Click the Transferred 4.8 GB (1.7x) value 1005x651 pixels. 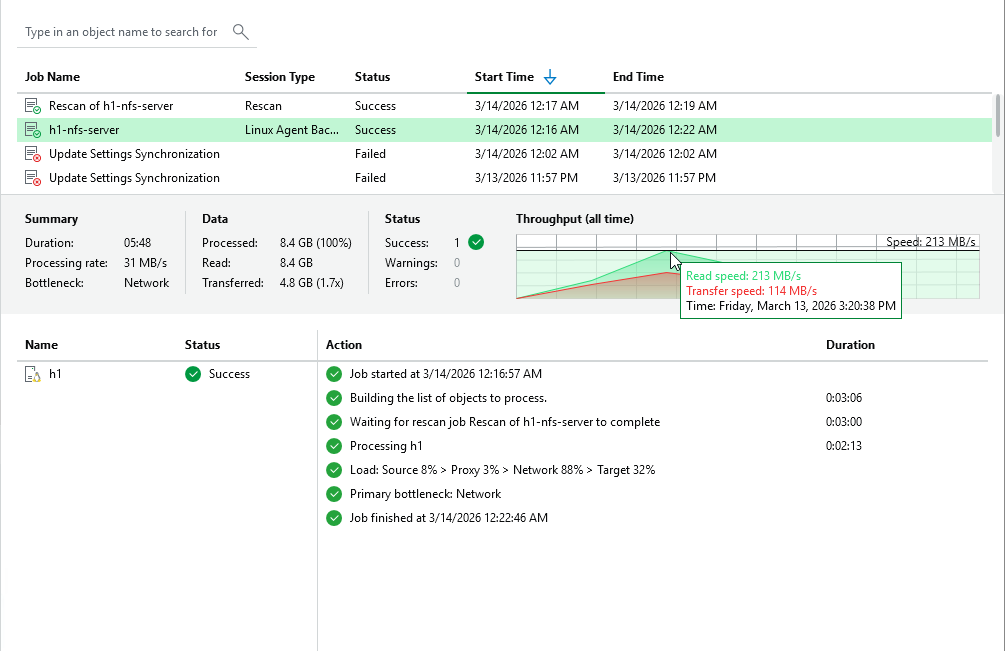tap(311, 283)
